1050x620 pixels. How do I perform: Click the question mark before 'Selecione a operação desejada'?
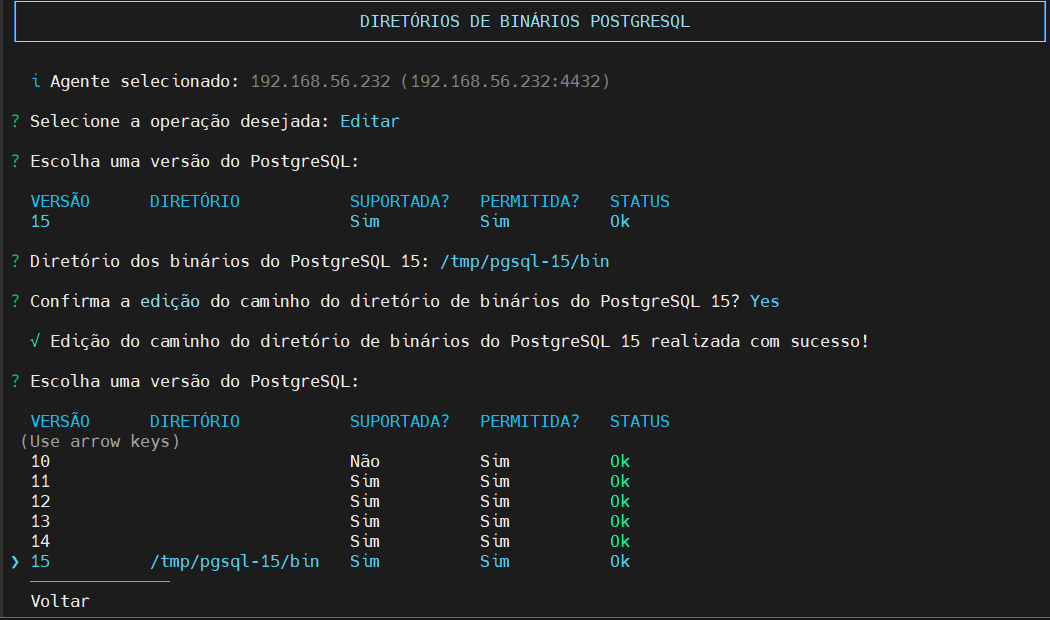pyautogui.click(x=15, y=121)
